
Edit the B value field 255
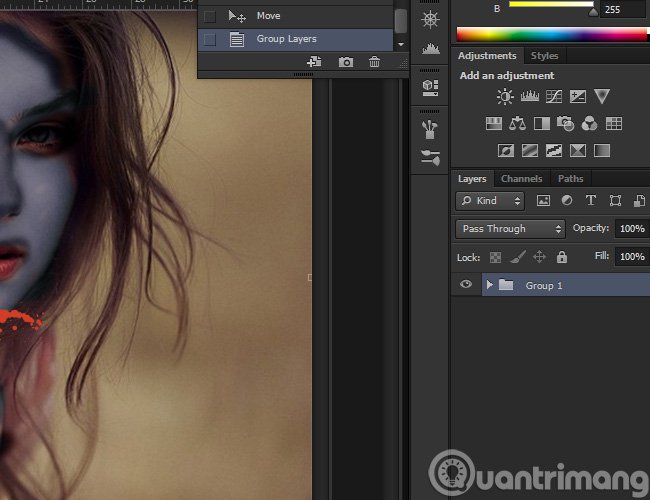625,9
